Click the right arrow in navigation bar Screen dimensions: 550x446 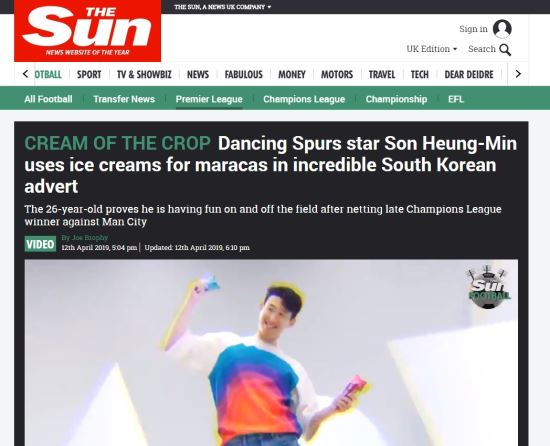pyautogui.click(x=518, y=74)
